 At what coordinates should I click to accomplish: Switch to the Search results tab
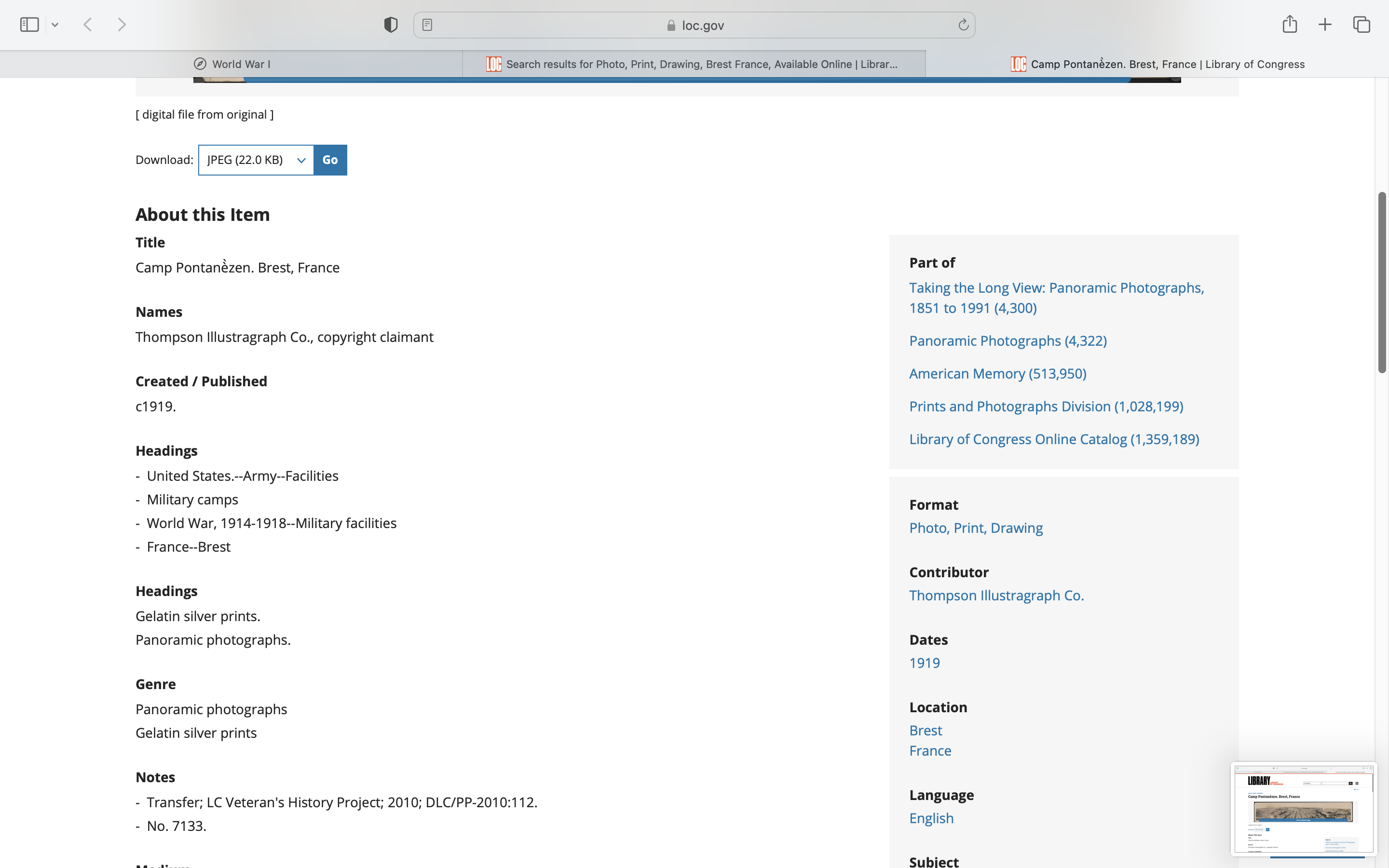click(694, 64)
